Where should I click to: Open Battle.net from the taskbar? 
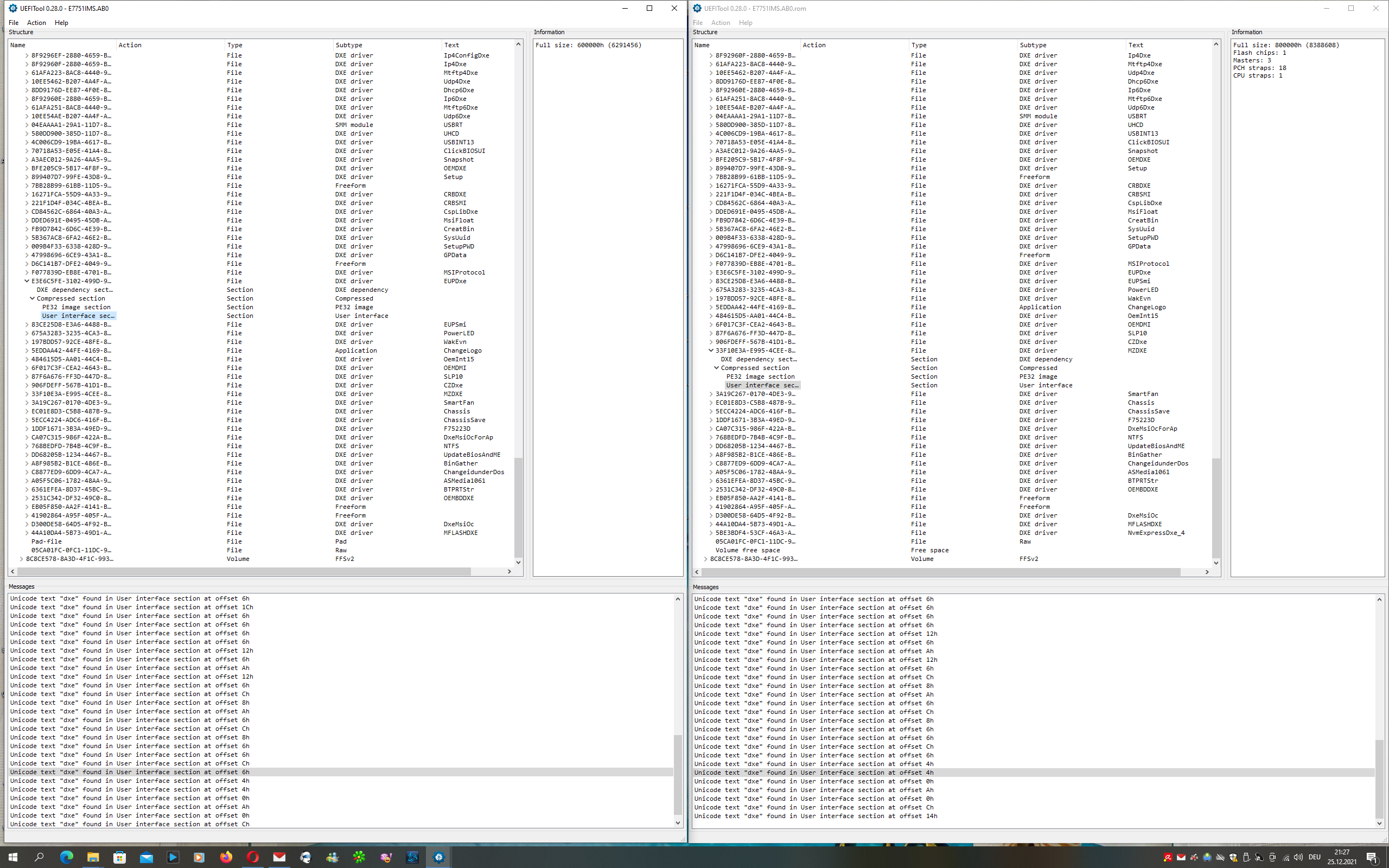point(413,857)
